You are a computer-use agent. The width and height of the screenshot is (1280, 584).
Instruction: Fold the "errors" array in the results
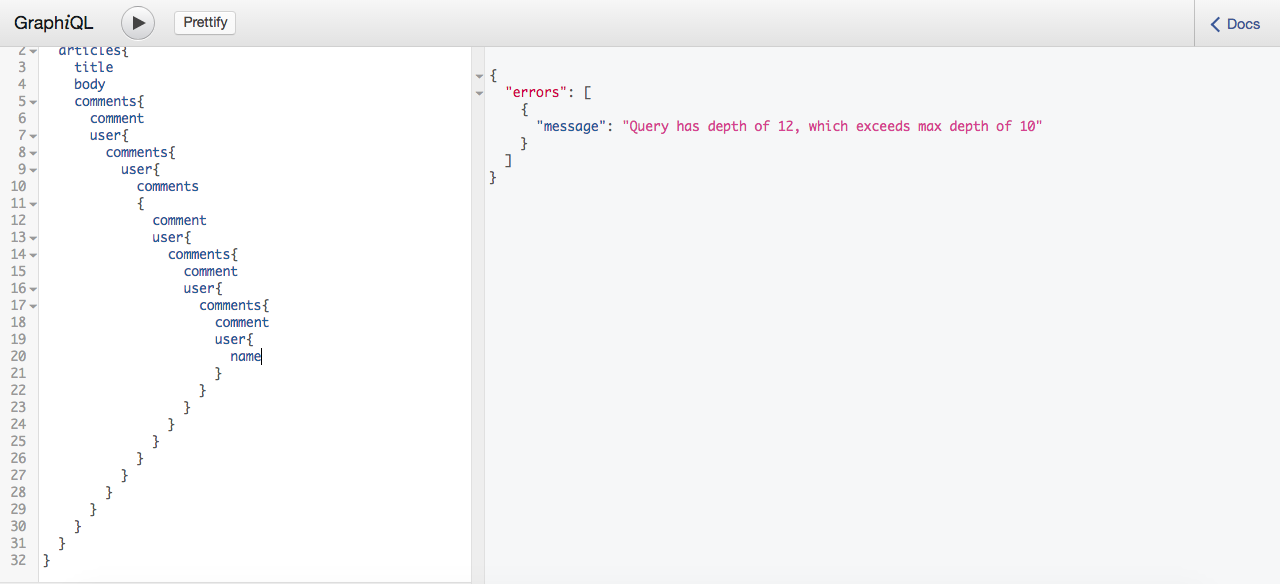pos(479,93)
